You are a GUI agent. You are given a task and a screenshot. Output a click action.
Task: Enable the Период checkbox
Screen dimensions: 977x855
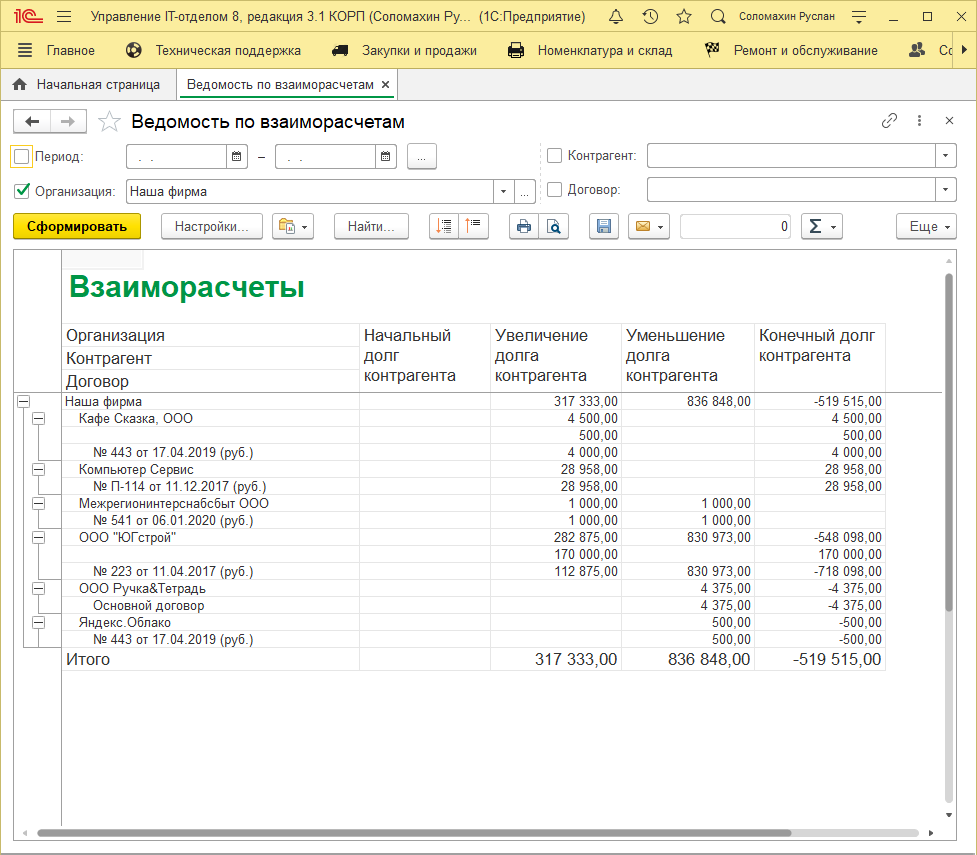coord(22,156)
